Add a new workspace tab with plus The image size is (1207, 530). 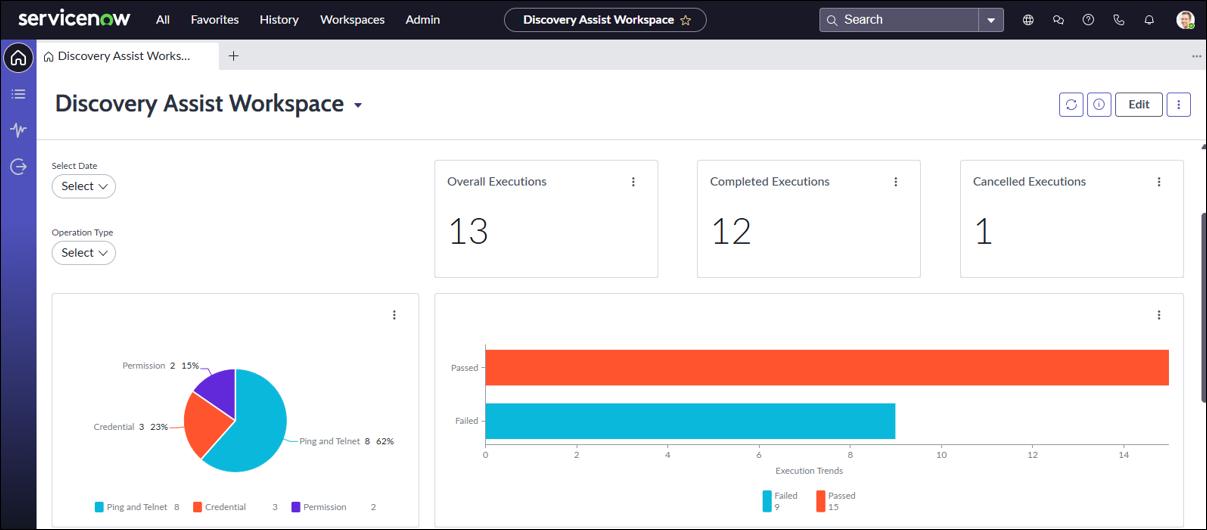[233, 56]
